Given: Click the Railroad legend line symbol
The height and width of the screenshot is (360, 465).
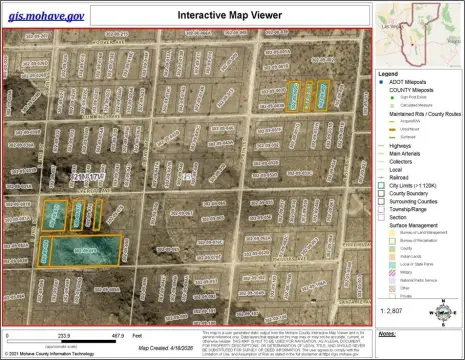Looking at the screenshot, I should coord(381,178).
